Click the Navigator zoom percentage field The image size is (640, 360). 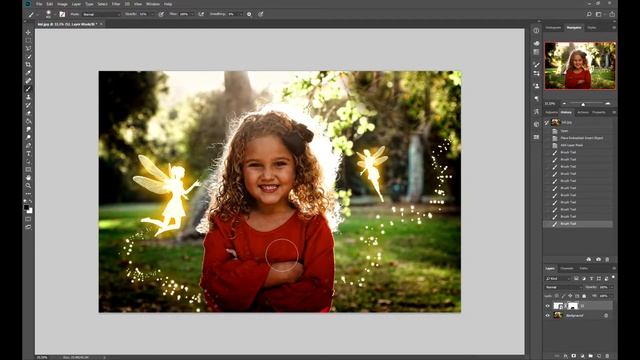click(x=550, y=104)
